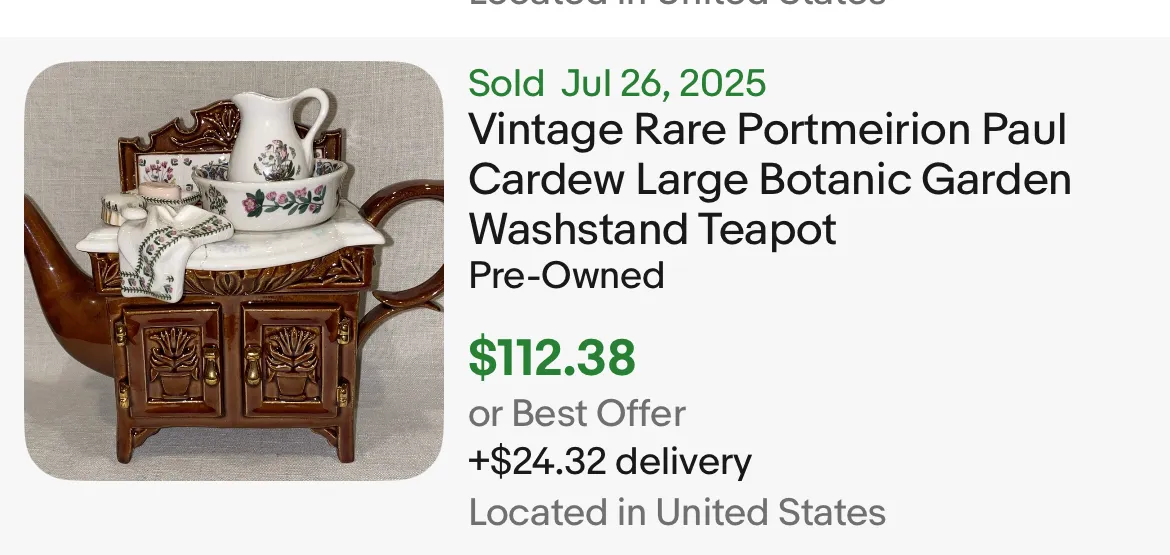This screenshot has height=555, width=1170.
Task: Click the soap dish on the washstand
Action: click(x=159, y=191)
